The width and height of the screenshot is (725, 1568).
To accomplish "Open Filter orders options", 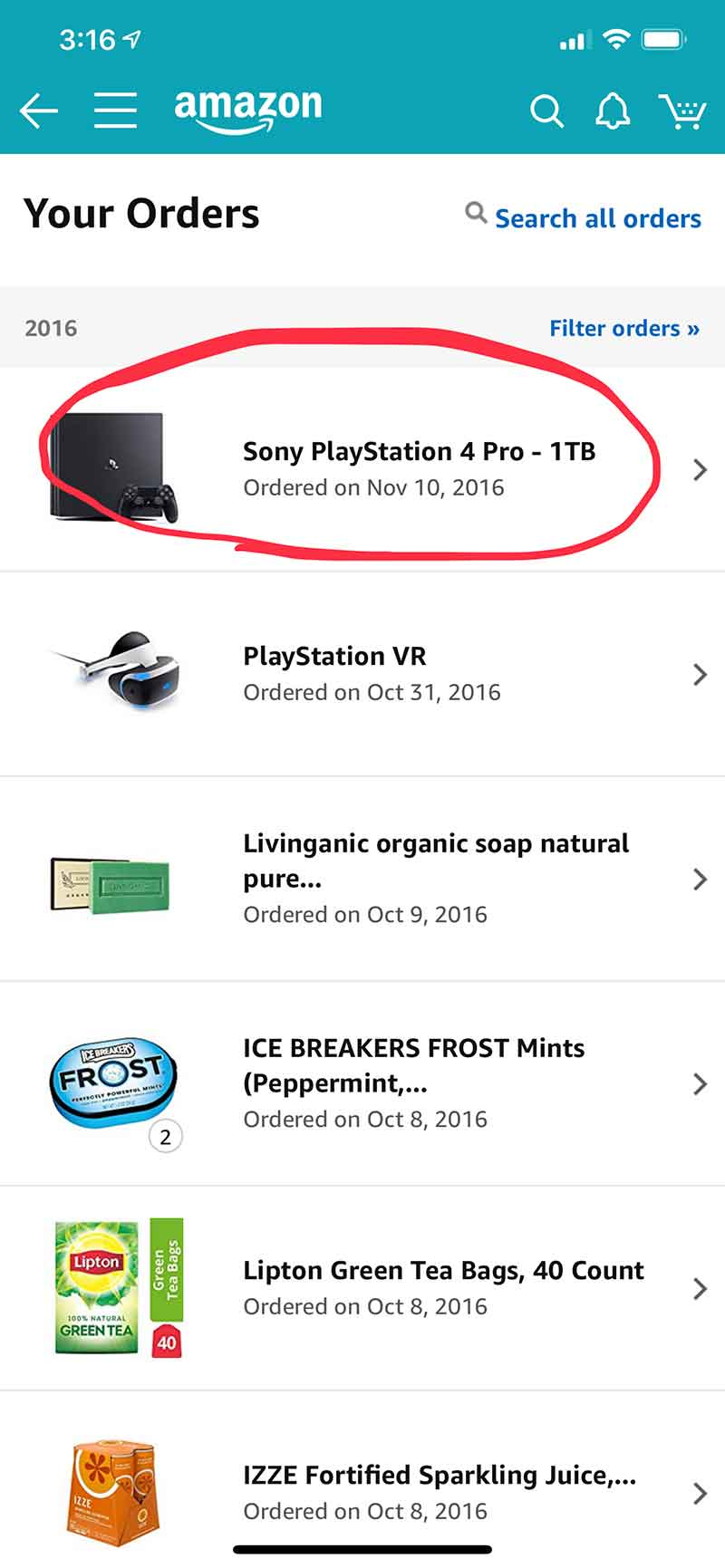I will tap(624, 328).
